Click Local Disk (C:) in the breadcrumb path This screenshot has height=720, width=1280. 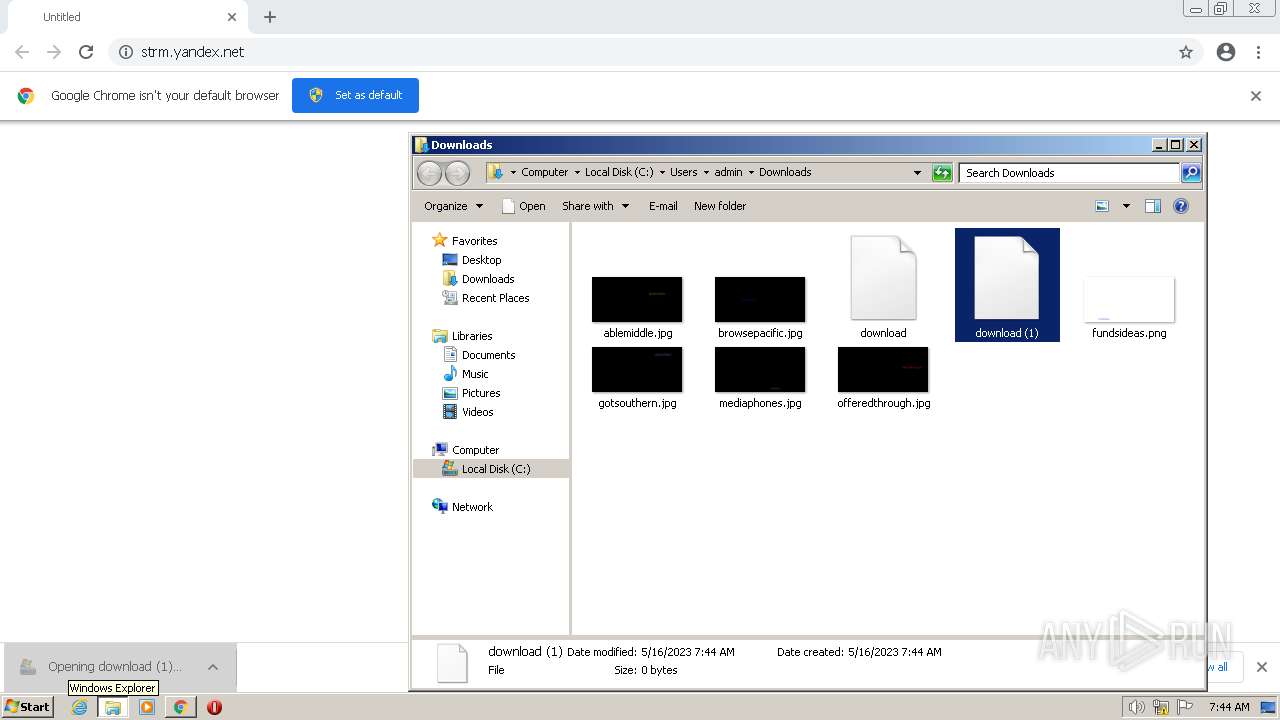[619, 172]
